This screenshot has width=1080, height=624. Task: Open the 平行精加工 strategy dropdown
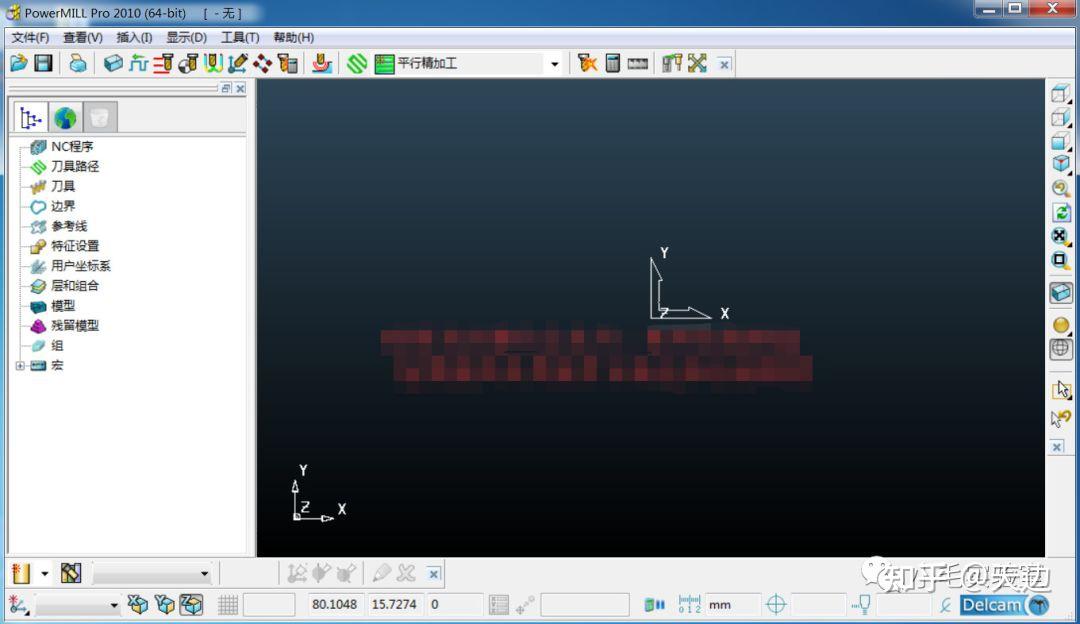[x=556, y=63]
